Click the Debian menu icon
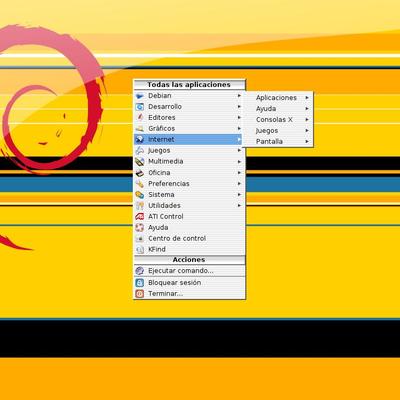The width and height of the screenshot is (400, 400). click(140, 96)
